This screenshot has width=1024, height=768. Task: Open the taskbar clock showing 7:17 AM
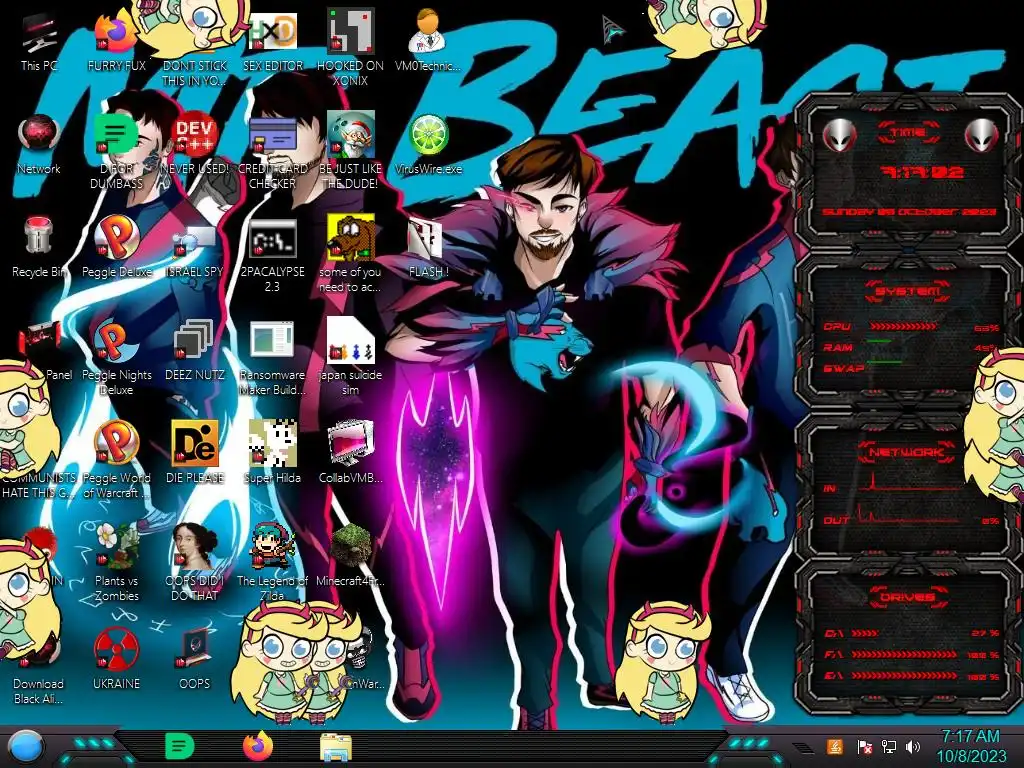[x=971, y=746]
